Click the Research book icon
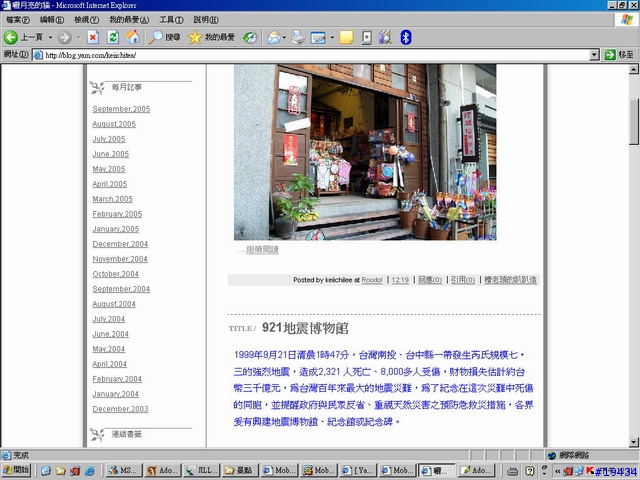 coord(385,37)
